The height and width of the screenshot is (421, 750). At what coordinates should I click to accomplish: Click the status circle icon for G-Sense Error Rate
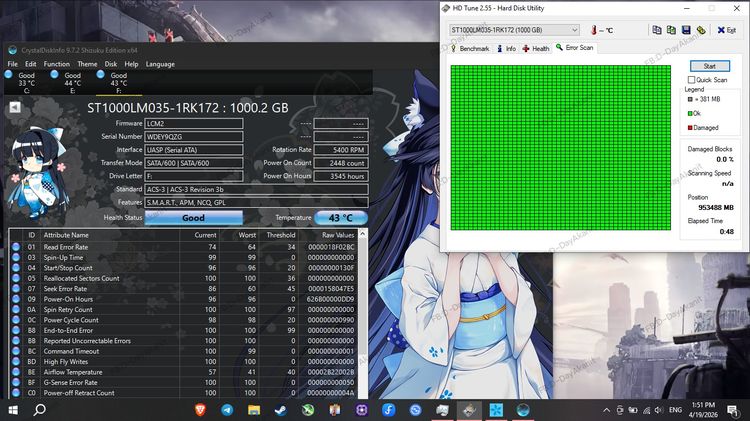tap(16, 382)
